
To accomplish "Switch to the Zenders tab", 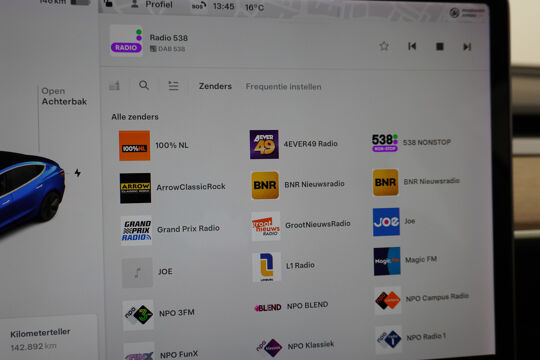I will coord(215,86).
